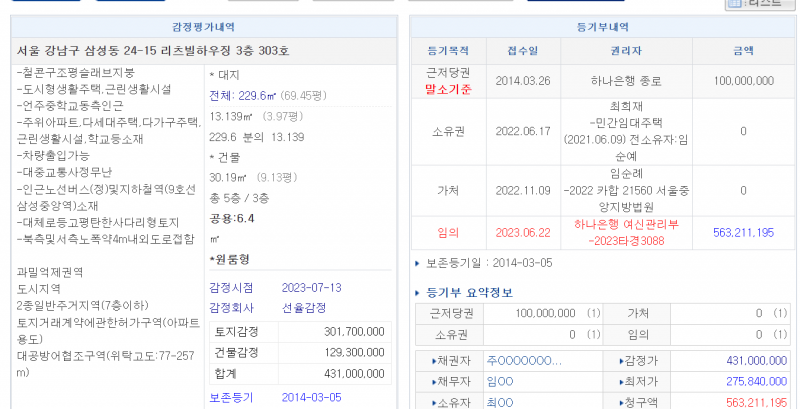
Task: Click the 소유자 name 최OO
Action: (499, 402)
